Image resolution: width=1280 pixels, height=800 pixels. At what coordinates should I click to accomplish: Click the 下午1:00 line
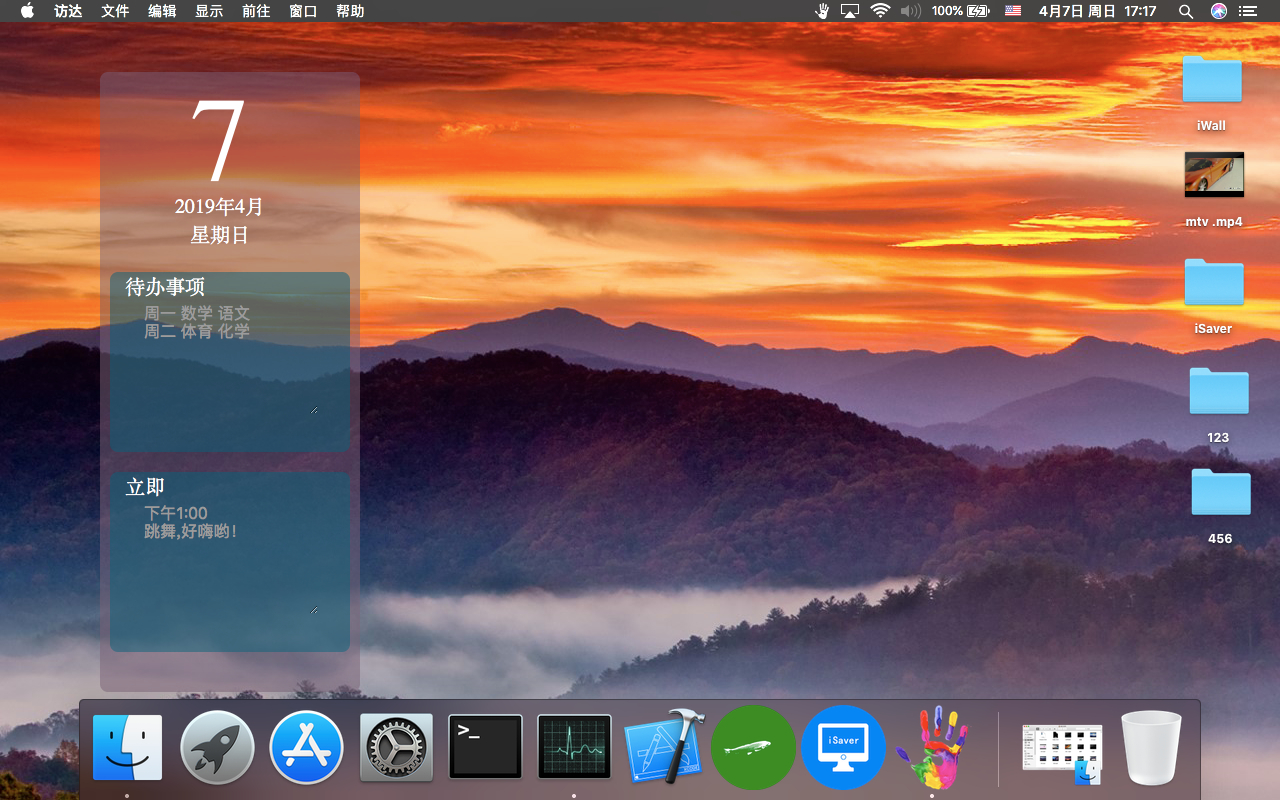(x=176, y=514)
